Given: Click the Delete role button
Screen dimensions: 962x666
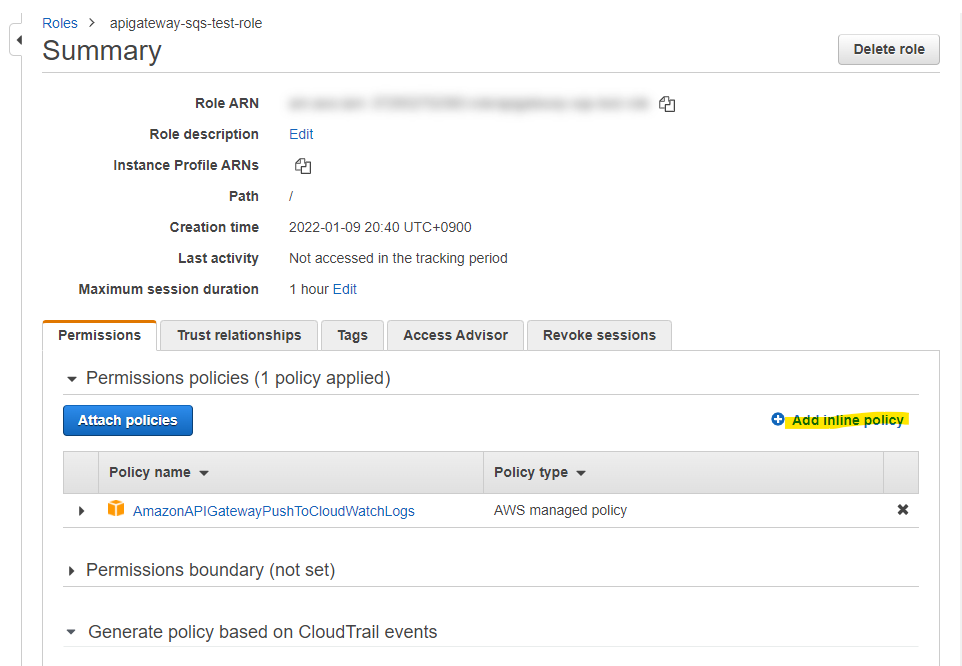Looking at the screenshot, I should pos(888,49).
